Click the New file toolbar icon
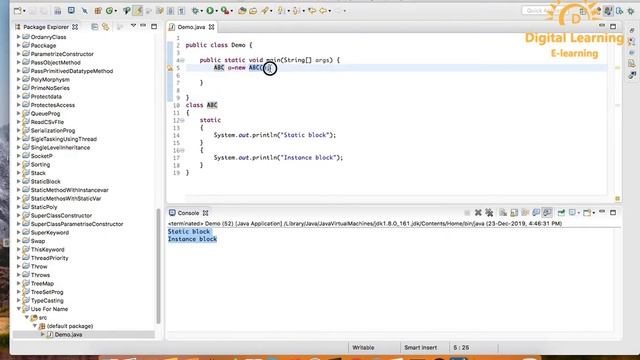 pyautogui.click(x=18, y=11)
